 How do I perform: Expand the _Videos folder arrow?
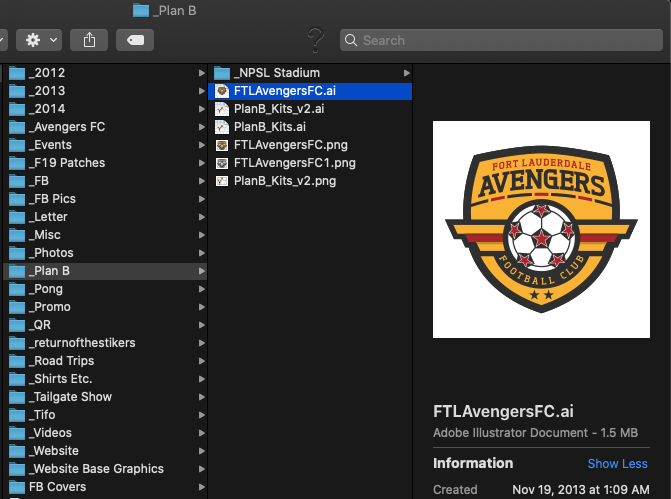pyautogui.click(x=202, y=433)
